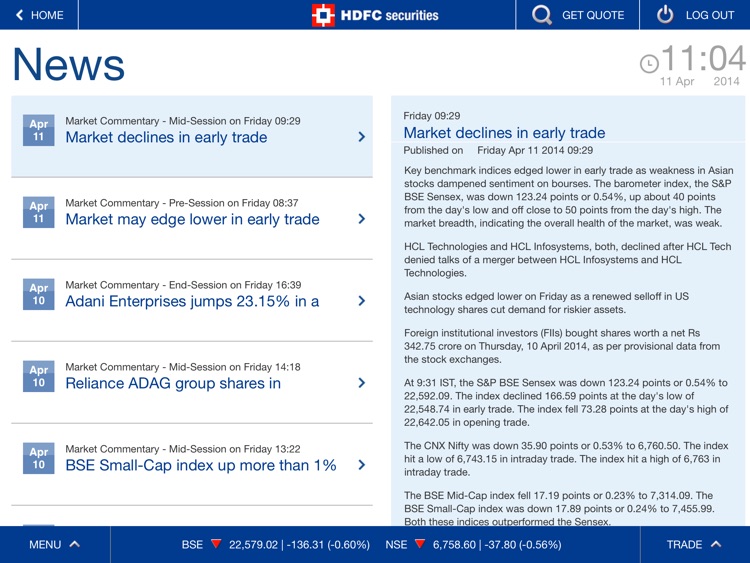The height and width of the screenshot is (563, 750).
Task: Tap the HOME label in the header
Action: point(47,15)
